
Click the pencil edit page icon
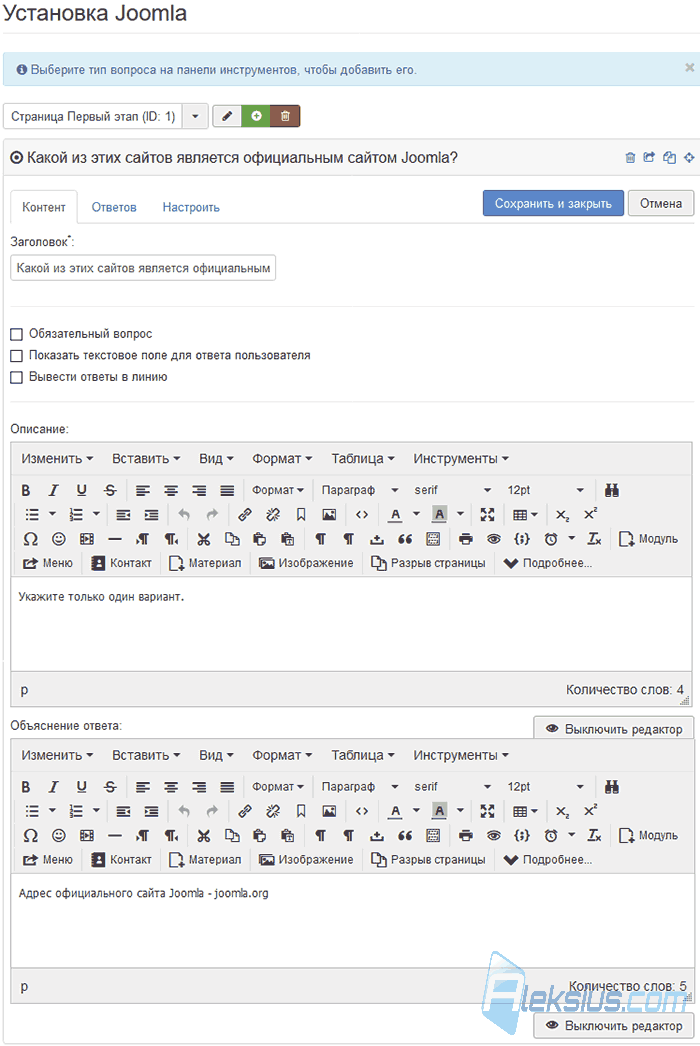coord(228,116)
